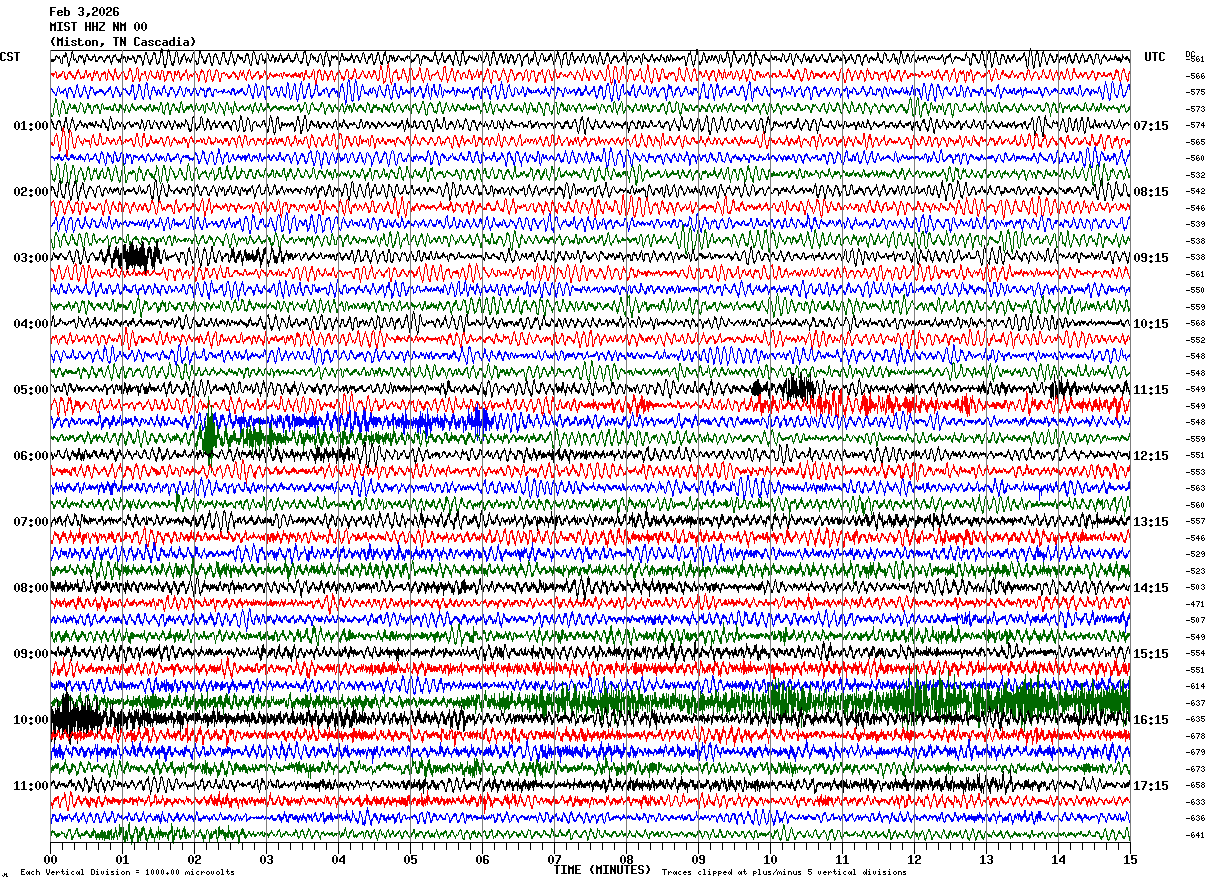Screen dimensions: 1210x886
Task: Click the vertical division microvolts note
Action: pos(127,872)
